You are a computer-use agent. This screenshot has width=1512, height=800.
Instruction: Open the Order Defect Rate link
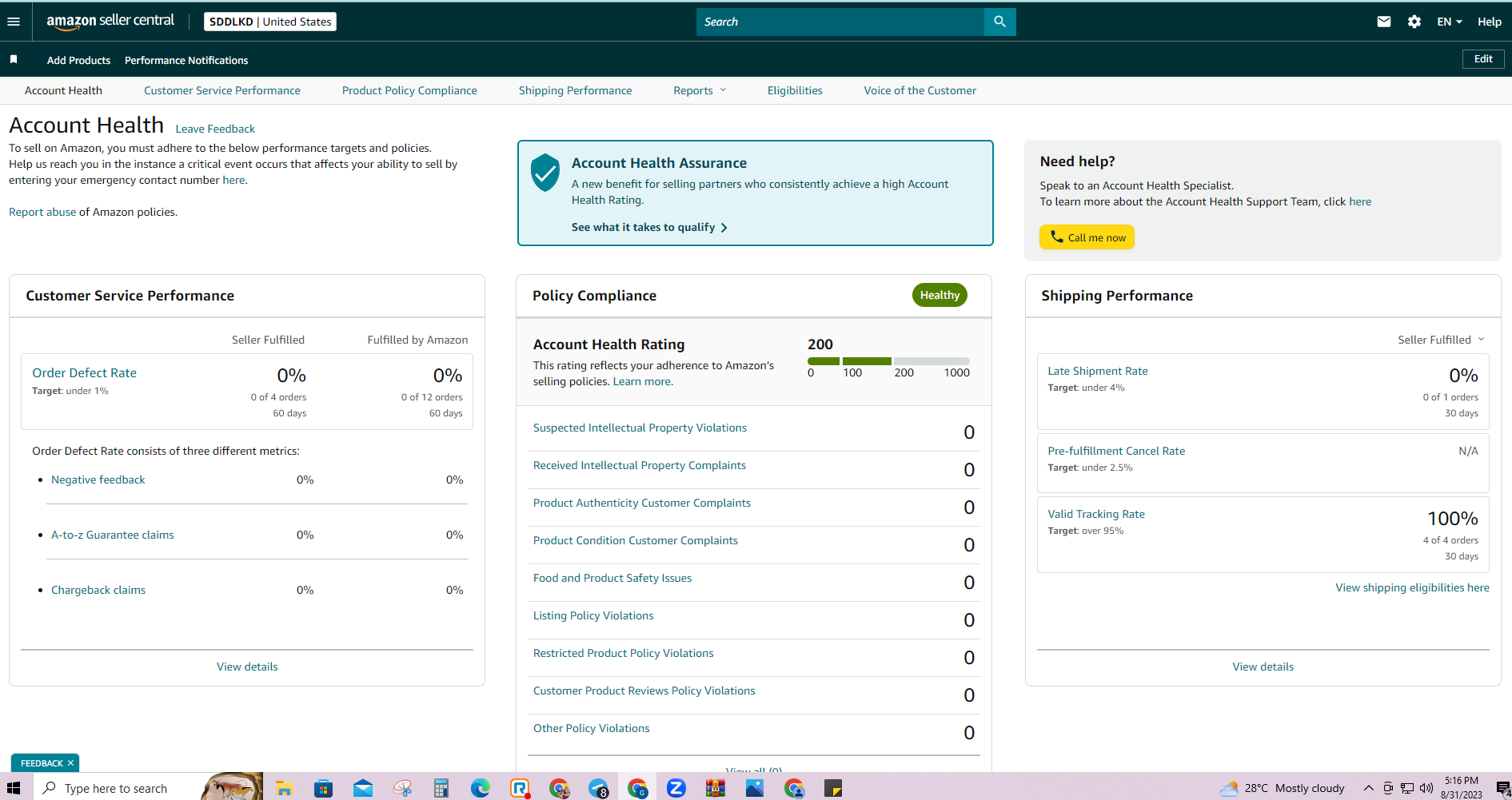click(84, 372)
